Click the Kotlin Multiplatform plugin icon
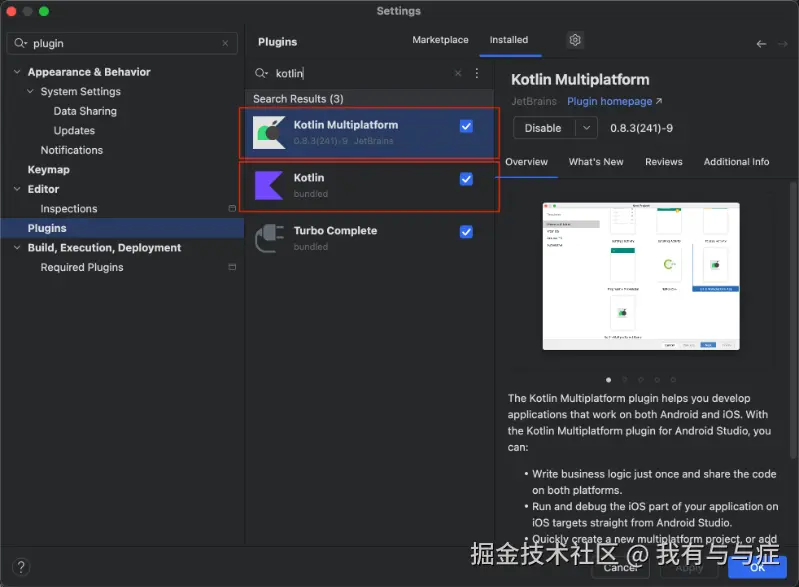The image size is (799, 587). 269,132
